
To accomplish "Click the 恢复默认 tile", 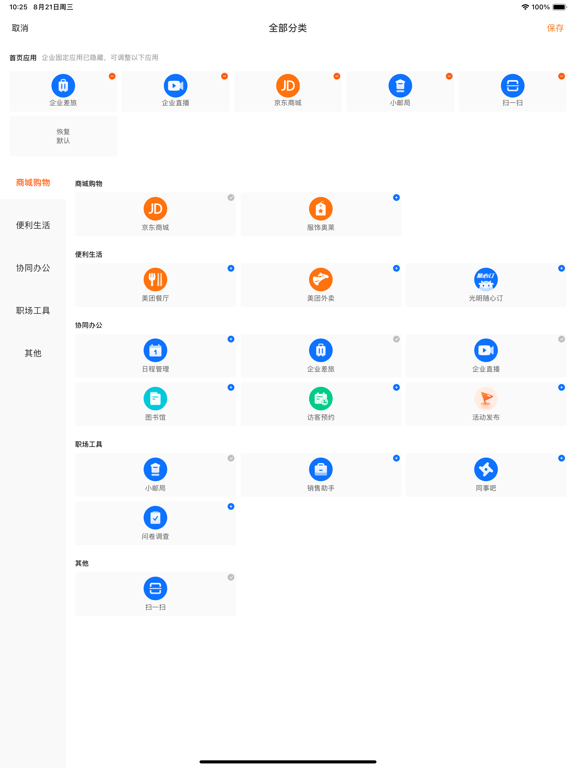I will point(63,136).
